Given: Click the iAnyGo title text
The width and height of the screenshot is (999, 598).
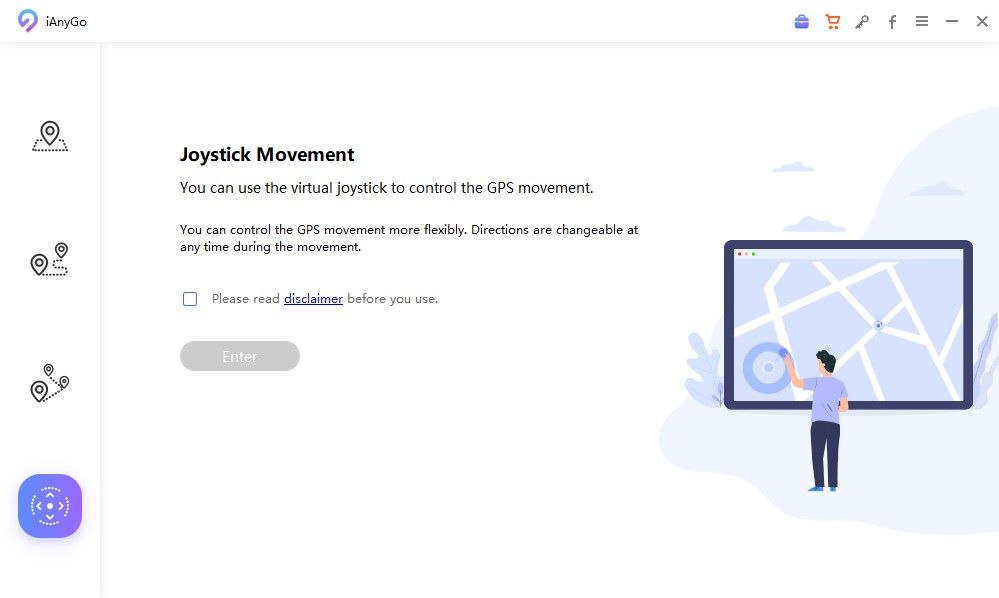Looking at the screenshot, I should tap(64, 21).
